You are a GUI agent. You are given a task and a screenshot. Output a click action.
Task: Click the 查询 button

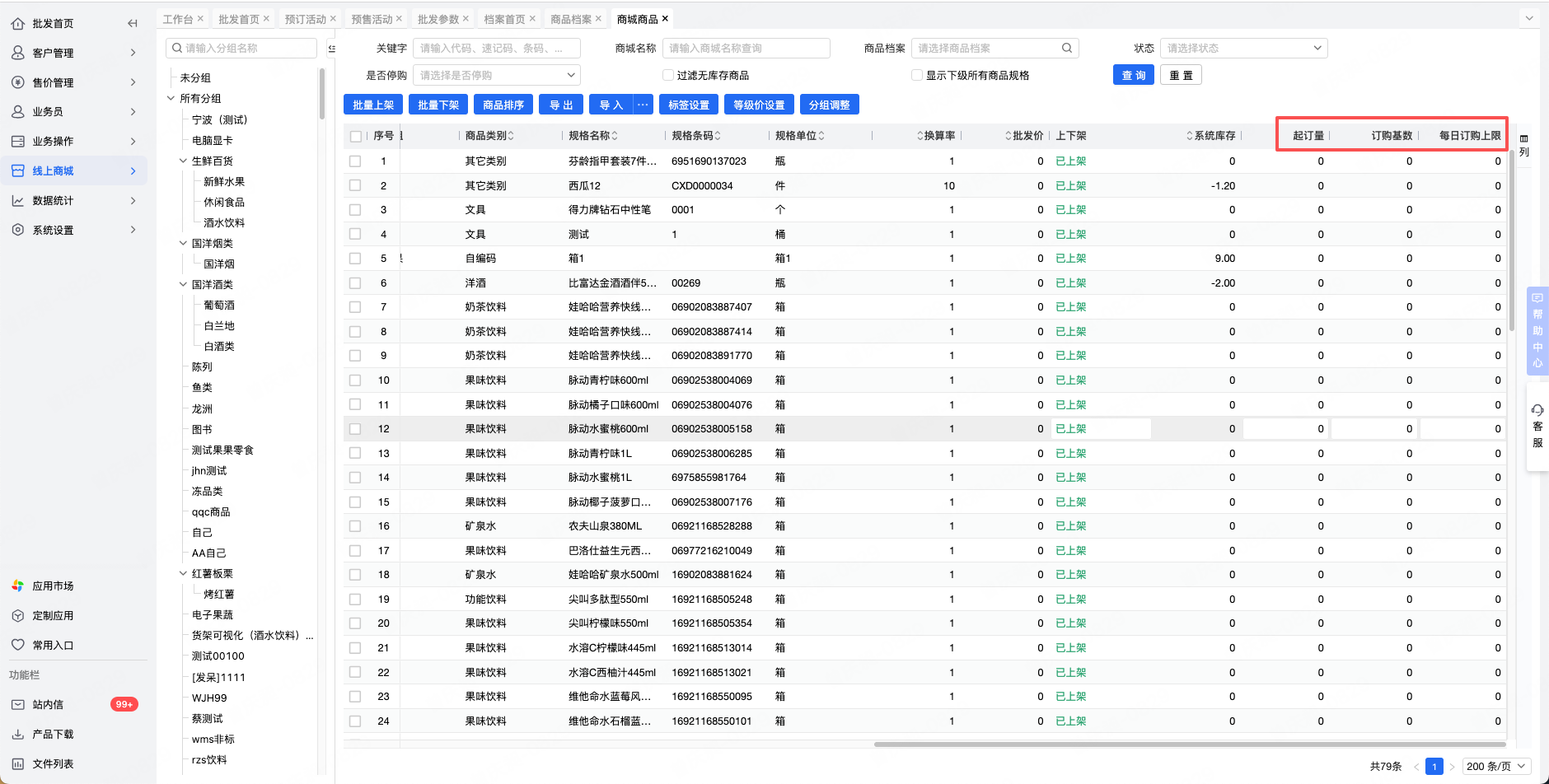click(1134, 75)
